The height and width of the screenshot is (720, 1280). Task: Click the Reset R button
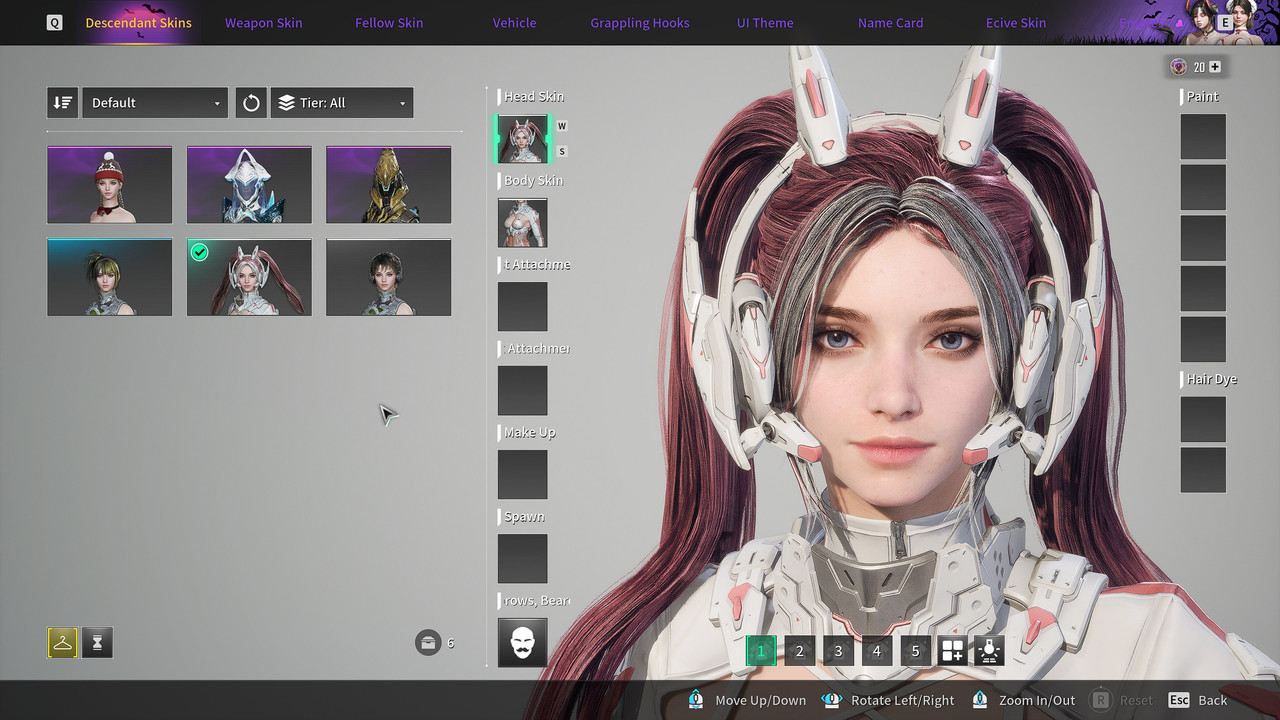[x=1121, y=700]
